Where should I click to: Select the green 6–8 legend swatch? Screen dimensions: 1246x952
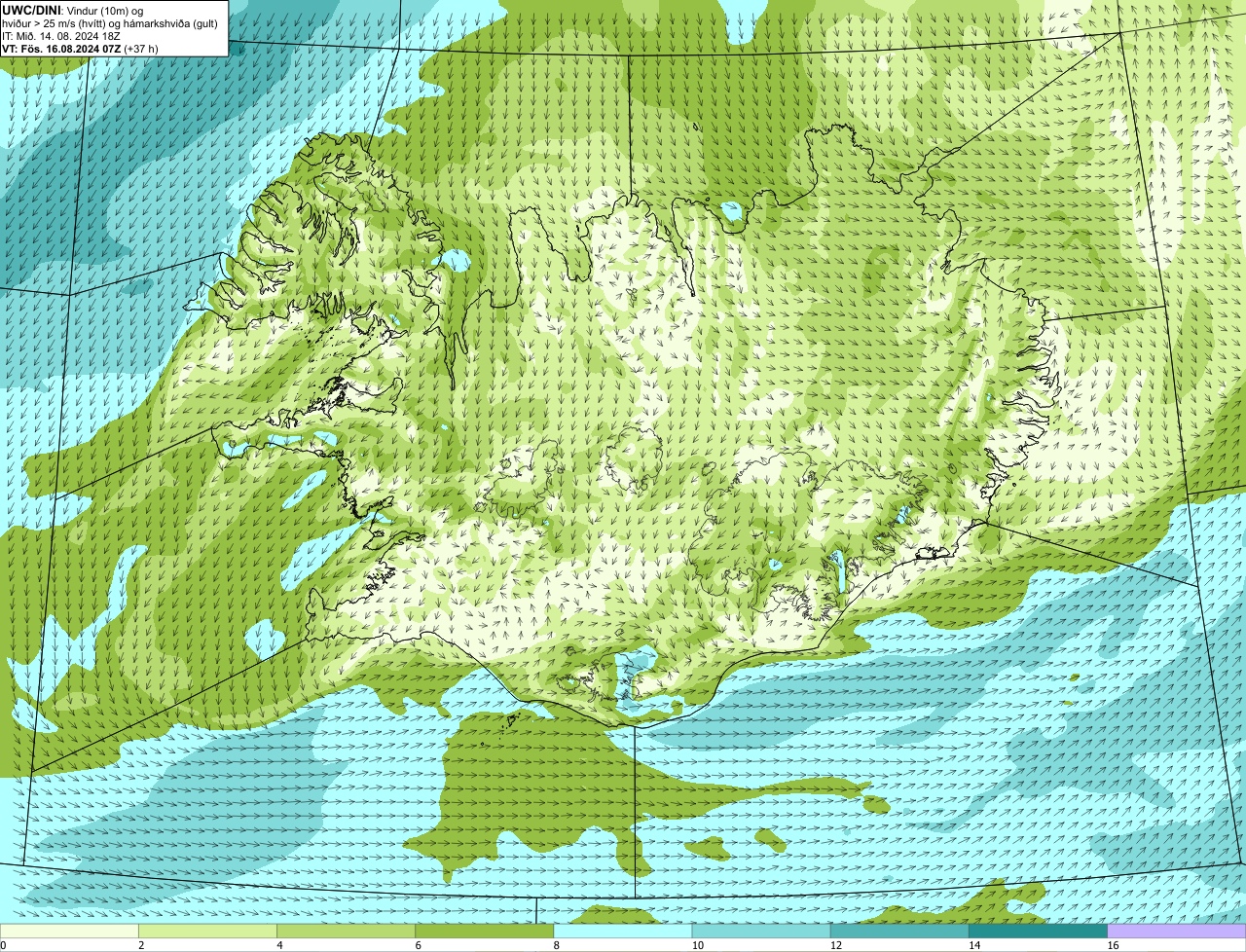pyautogui.click(x=485, y=932)
